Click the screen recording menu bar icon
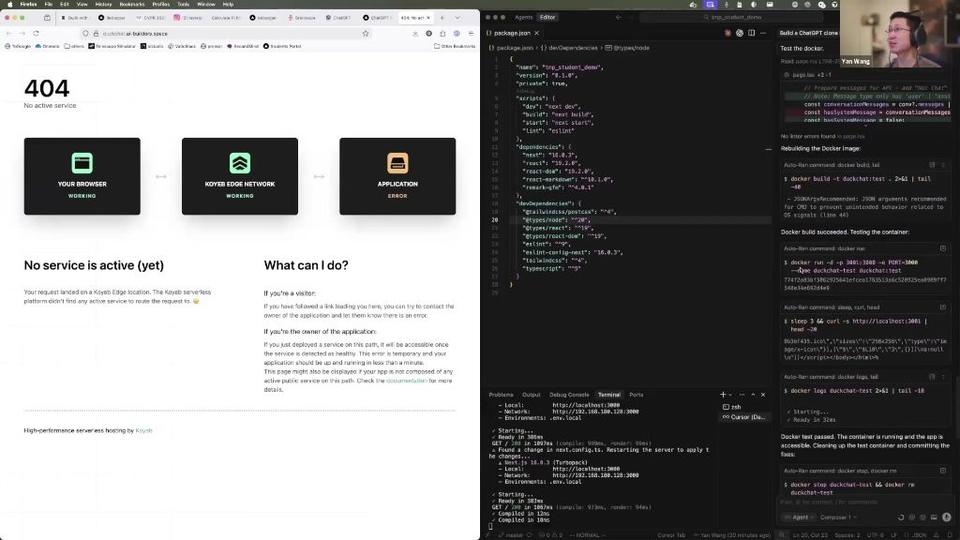 click(710, 4)
